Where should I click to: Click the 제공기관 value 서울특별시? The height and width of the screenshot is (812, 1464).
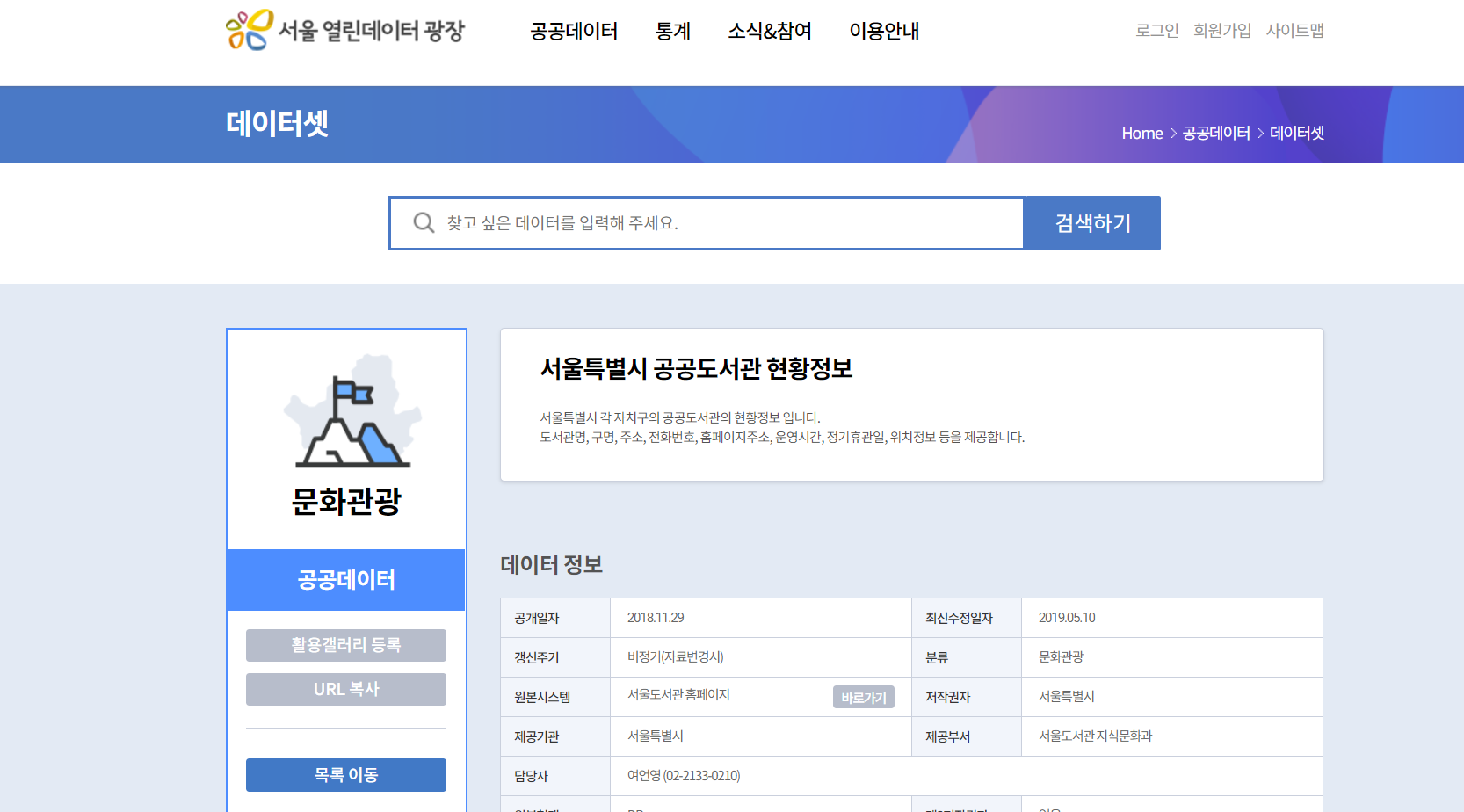point(656,736)
